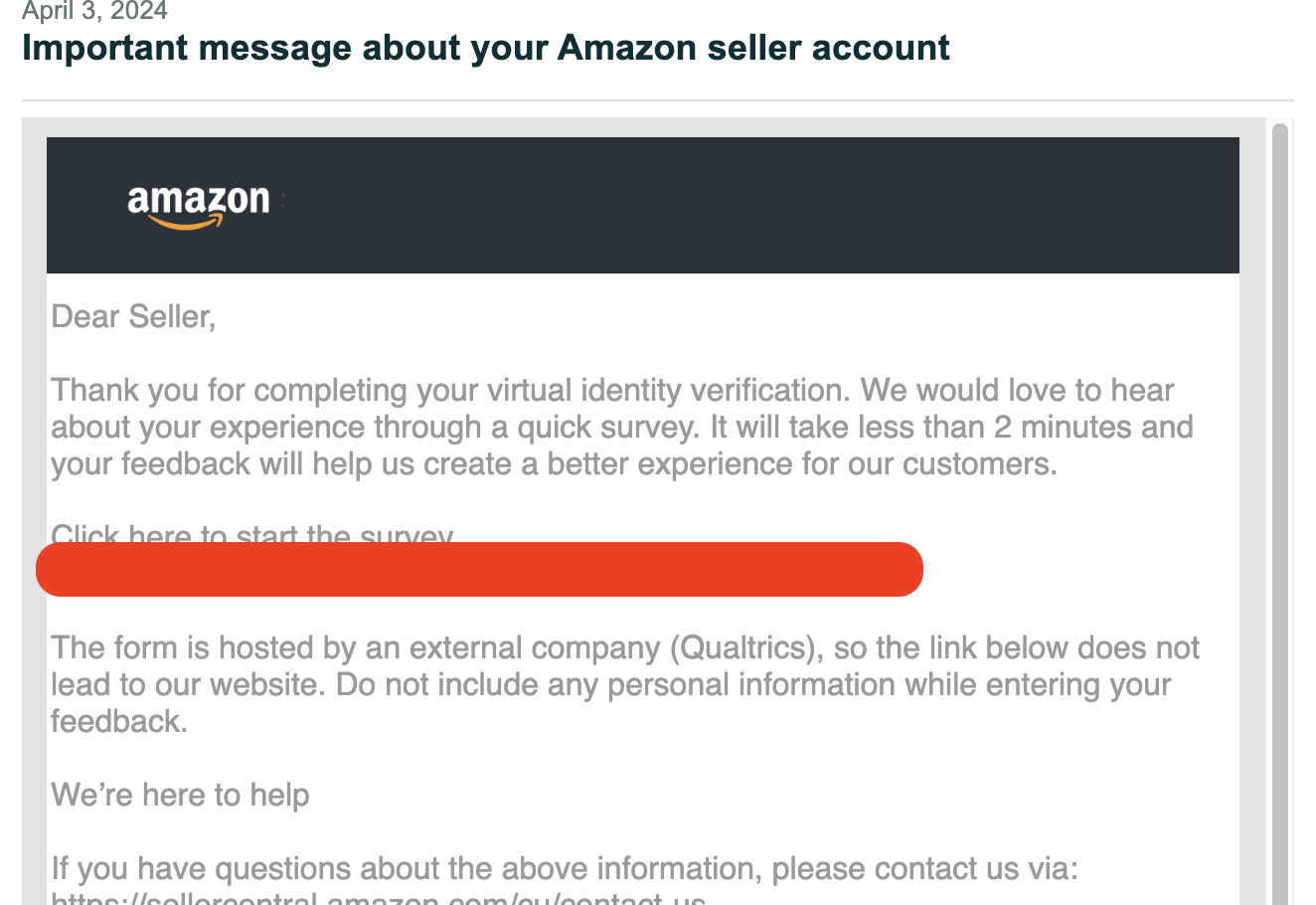
Task: Click the 'Important message about your Amazon seller account' heading
Action: click(x=486, y=48)
